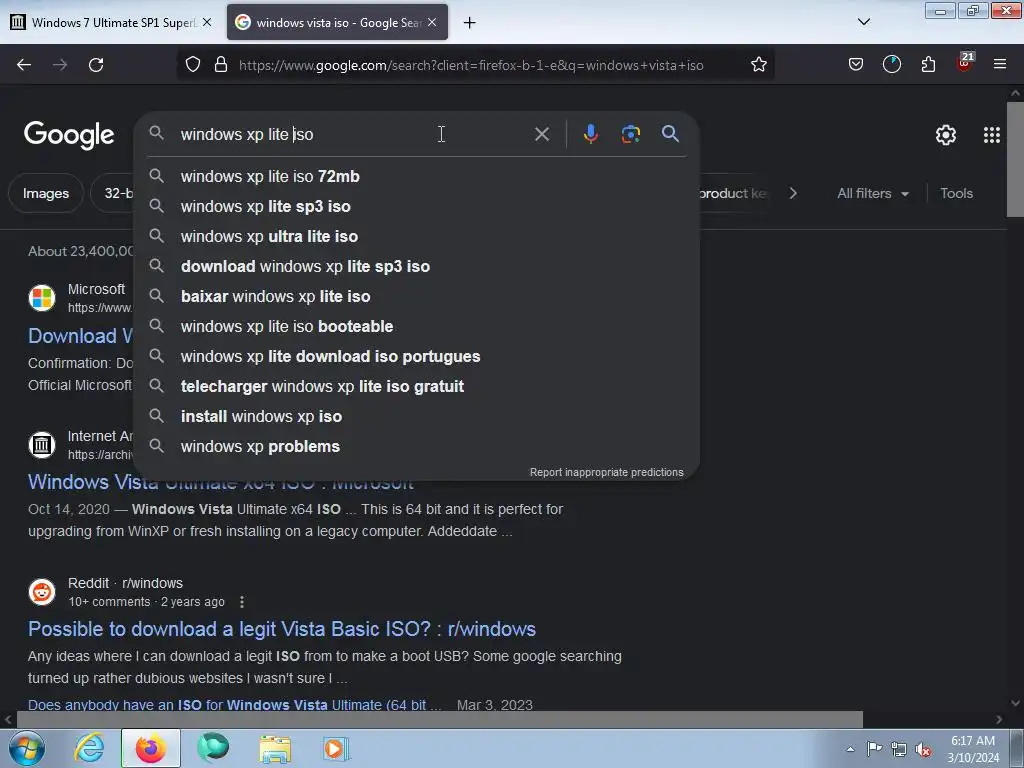This screenshot has width=1024, height=768.
Task: Click the muted volume tray icon
Action: [923, 750]
